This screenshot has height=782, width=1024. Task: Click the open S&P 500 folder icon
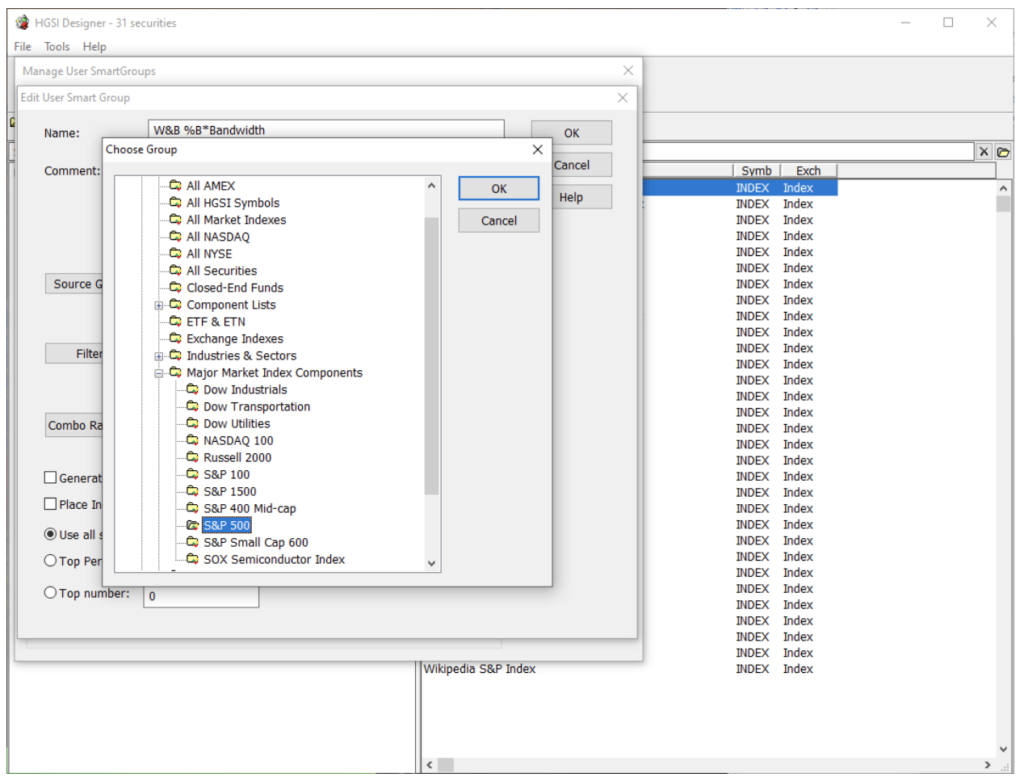[192, 525]
